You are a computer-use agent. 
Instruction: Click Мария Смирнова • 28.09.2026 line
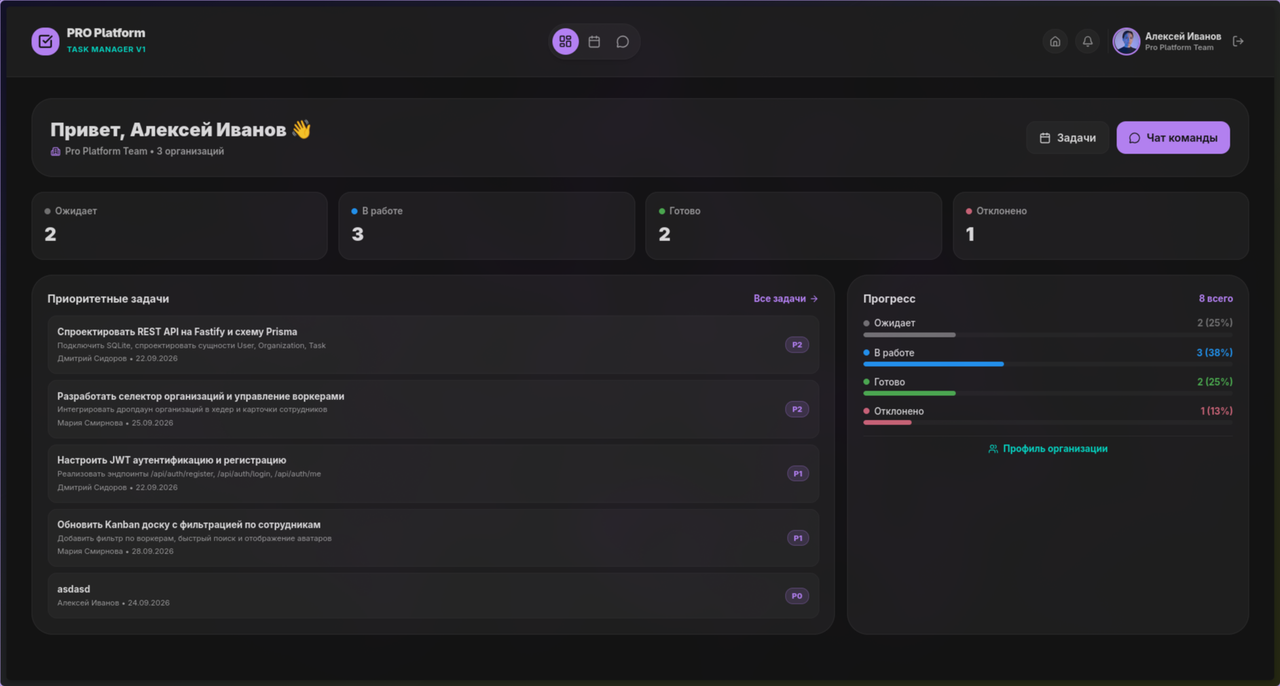click(115, 552)
